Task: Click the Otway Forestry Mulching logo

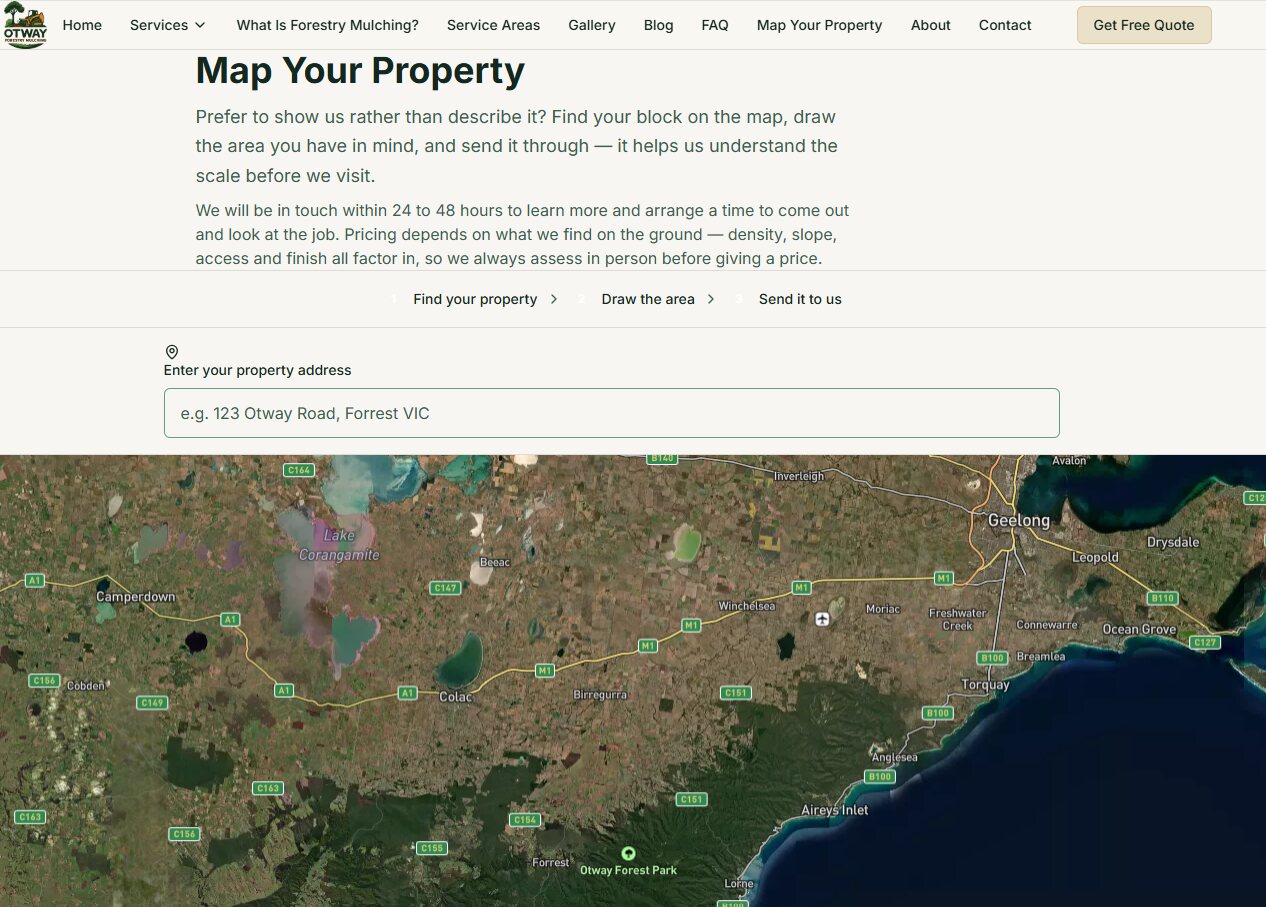Action: [25, 25]
